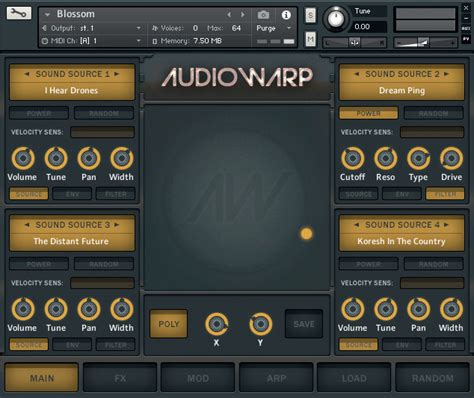Click the Y axis knob
This screenshot has width=474, height=398.
click(261, 324)
